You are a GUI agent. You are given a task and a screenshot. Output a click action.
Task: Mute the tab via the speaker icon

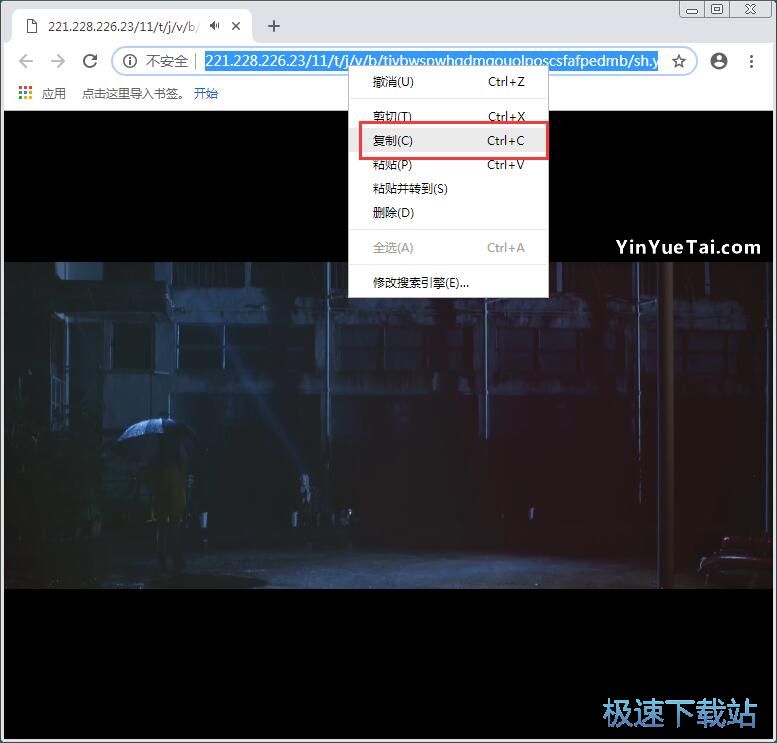click(215, 26)
